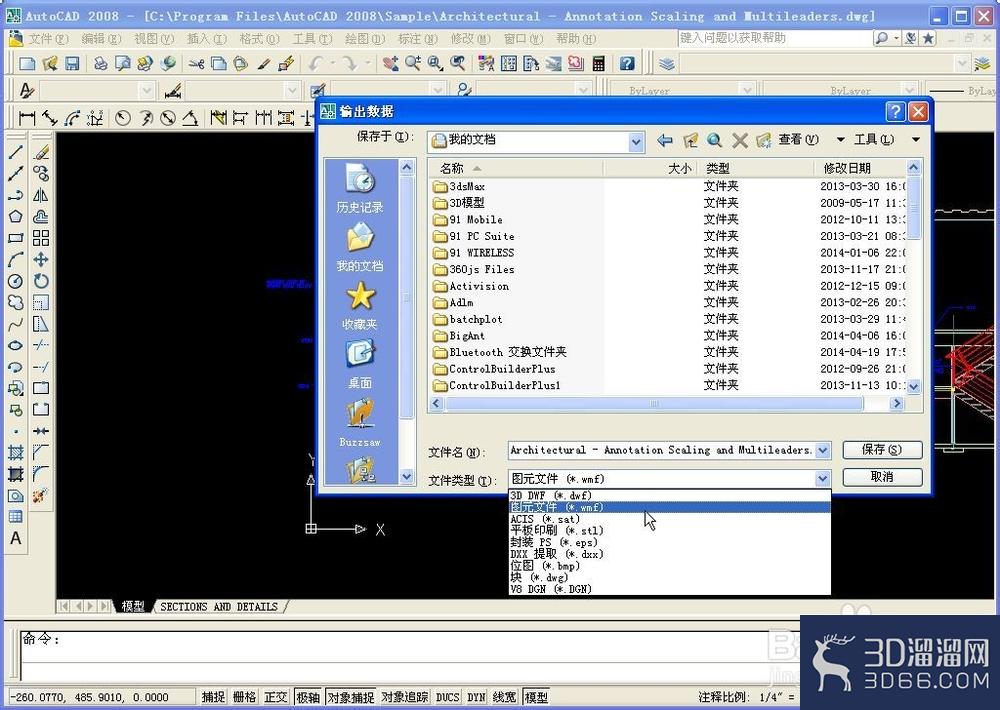Select the Arc draw tool
The image size is (1000, 710).
click(x=16, y=260)
